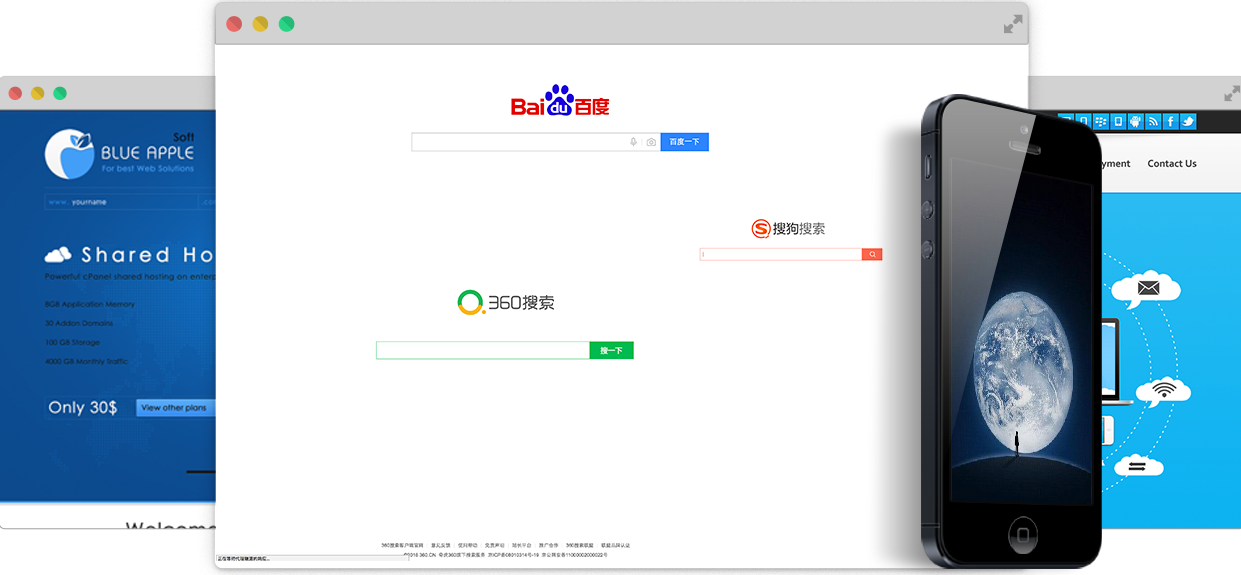This screenshot has height=575, width=1241.
Task: Focus the 360 search input field
Action: click(483, 350)
